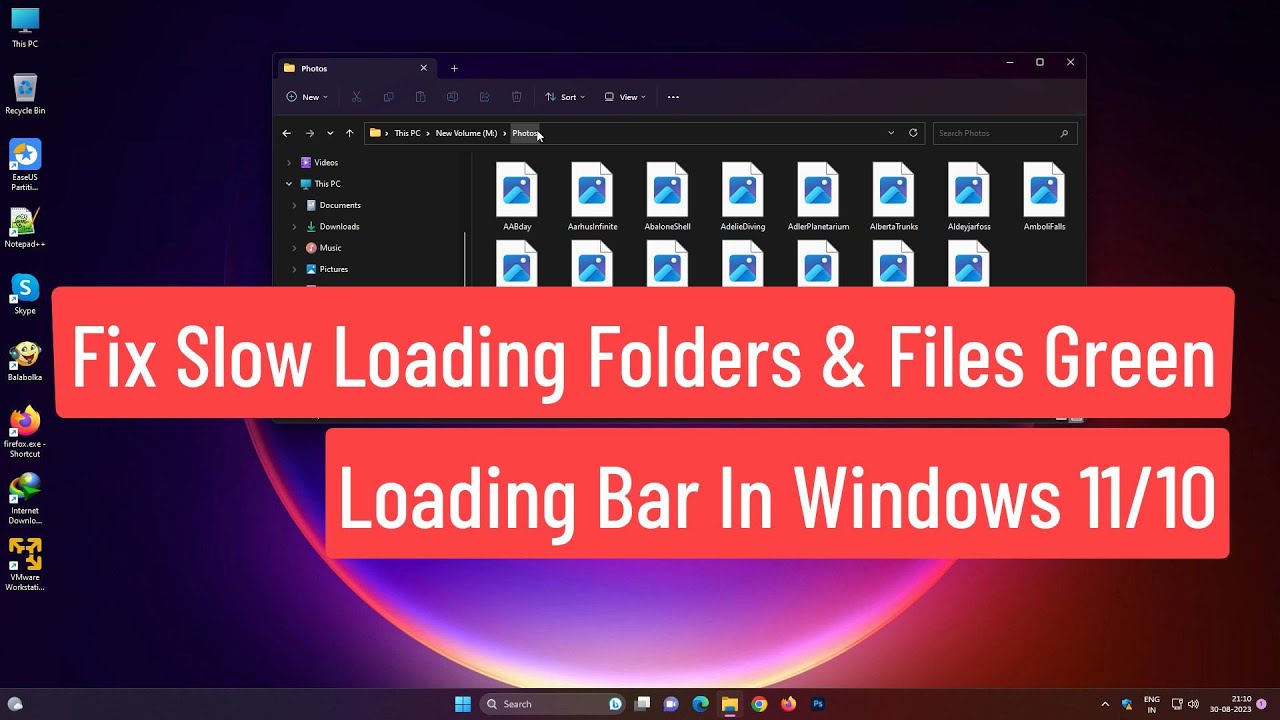1280x720 pixels.
Task: Click the Recycle Bin desktop icon
Action: (25, 94)
